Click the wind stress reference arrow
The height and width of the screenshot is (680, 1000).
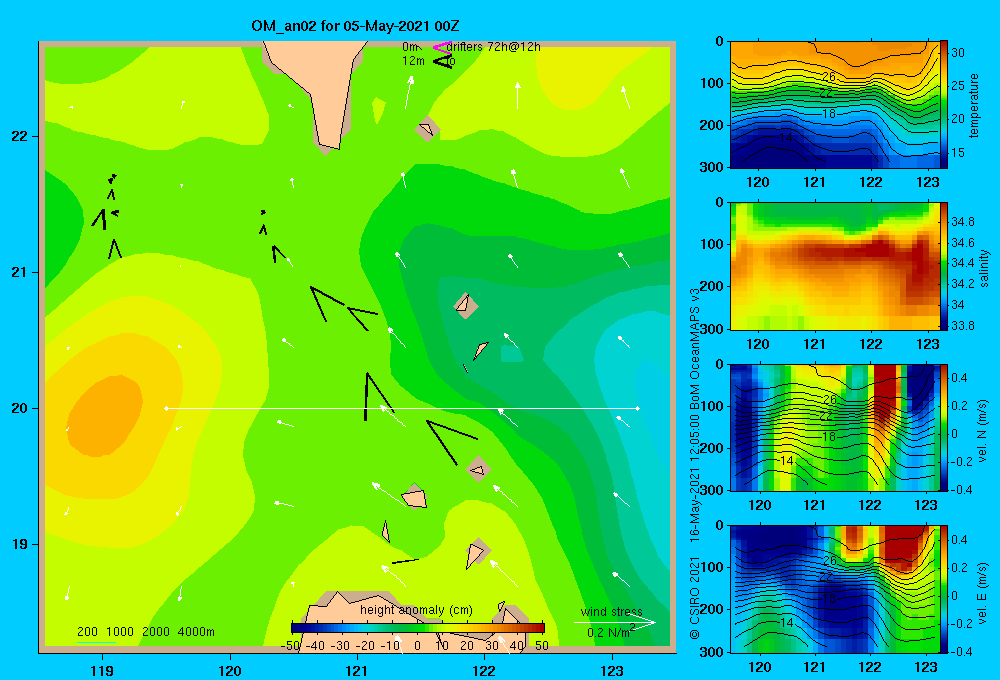point(614,623)
